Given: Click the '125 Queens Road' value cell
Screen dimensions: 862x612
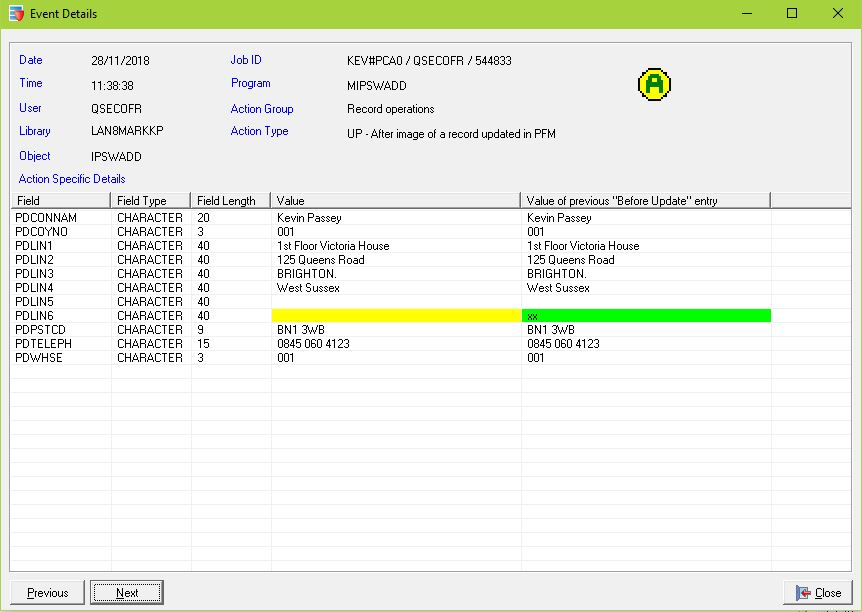Looking at the screenshot, I should point(320,260).
